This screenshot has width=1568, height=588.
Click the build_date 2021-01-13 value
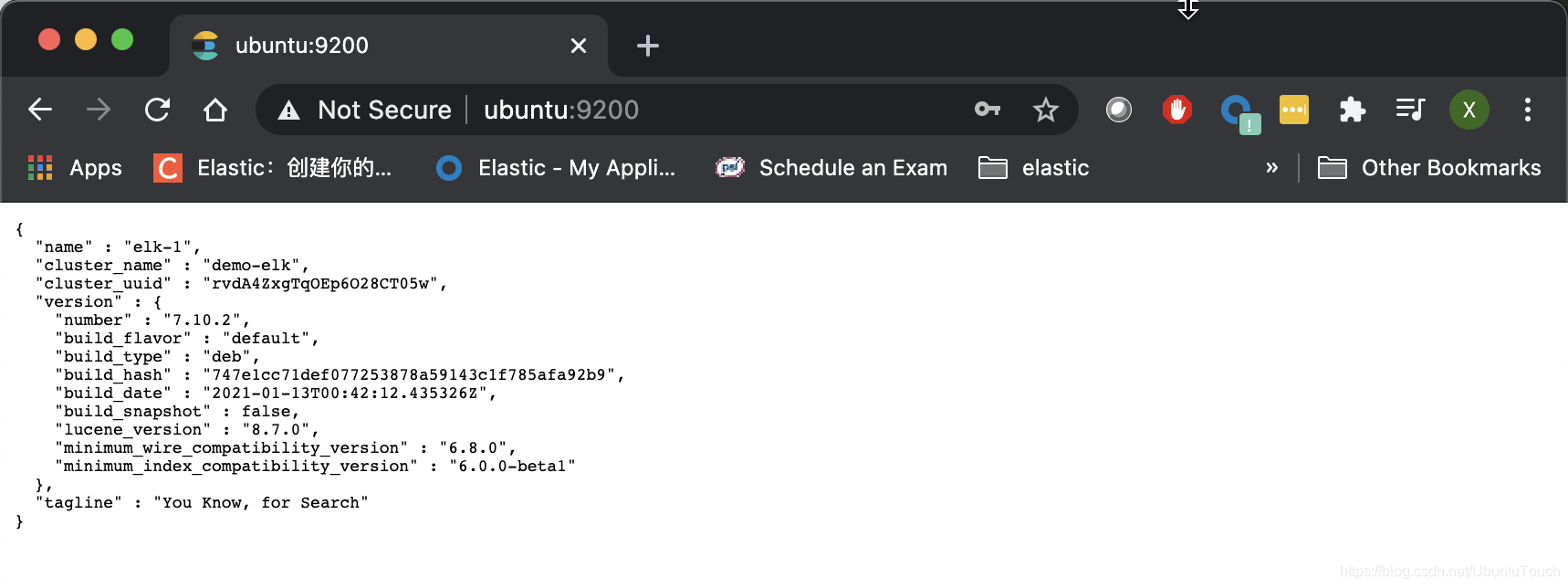point(346,393)
